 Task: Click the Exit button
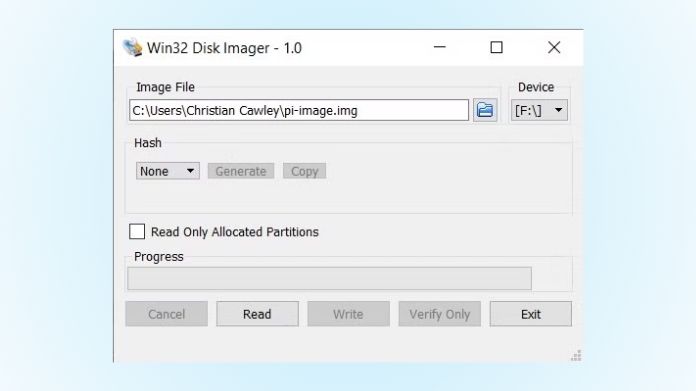point(531,314)
